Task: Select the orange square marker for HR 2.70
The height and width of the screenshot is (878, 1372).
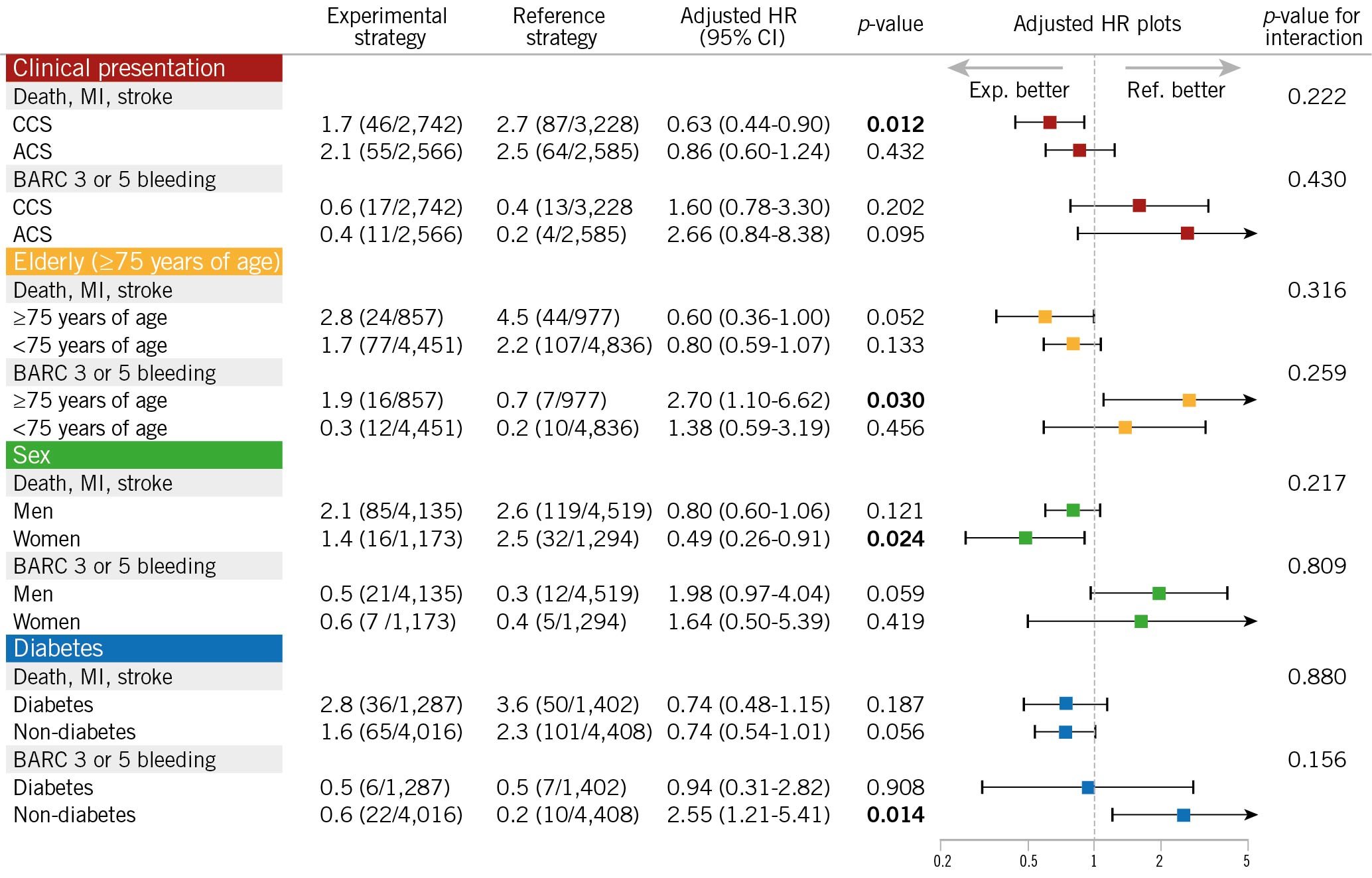Action: [1189, 400]
